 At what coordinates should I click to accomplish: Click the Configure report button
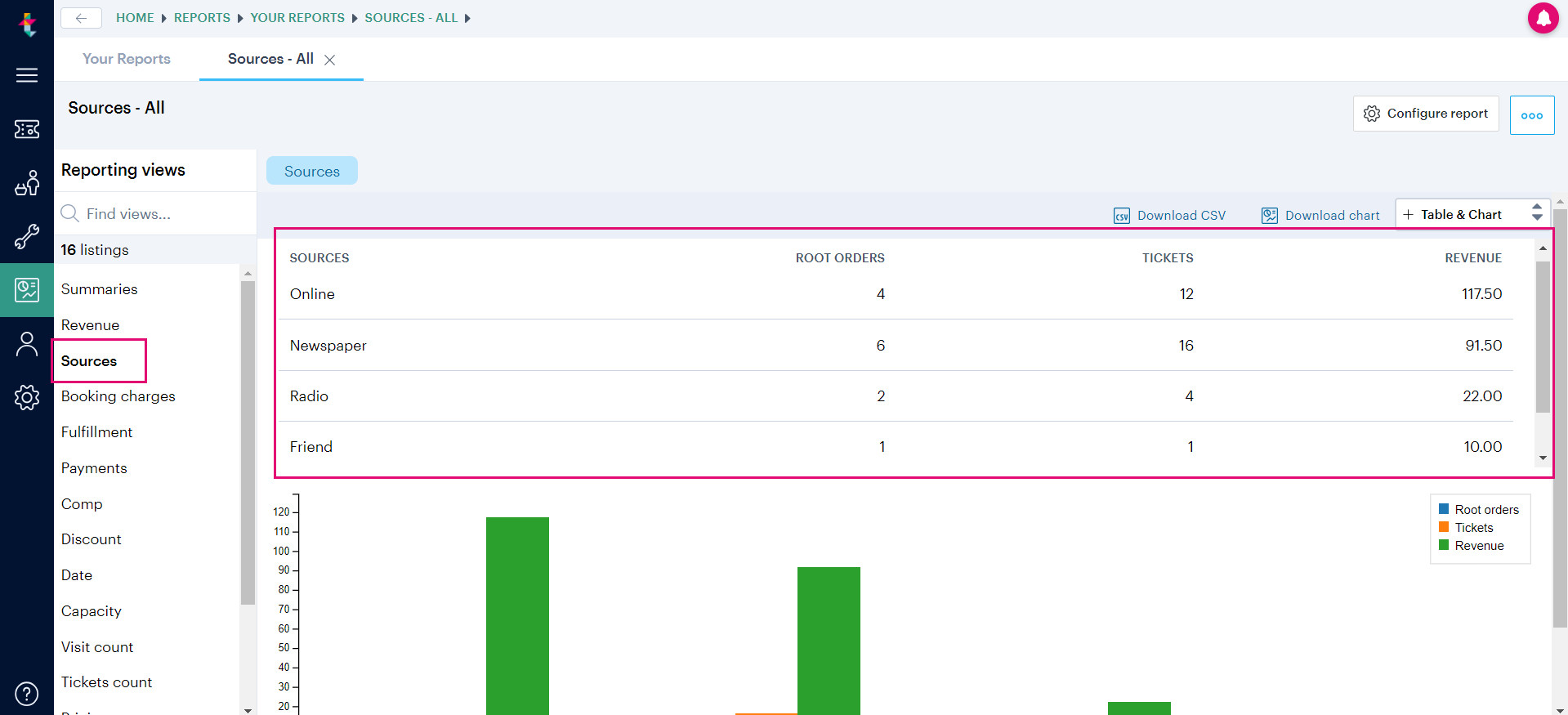1426,114
